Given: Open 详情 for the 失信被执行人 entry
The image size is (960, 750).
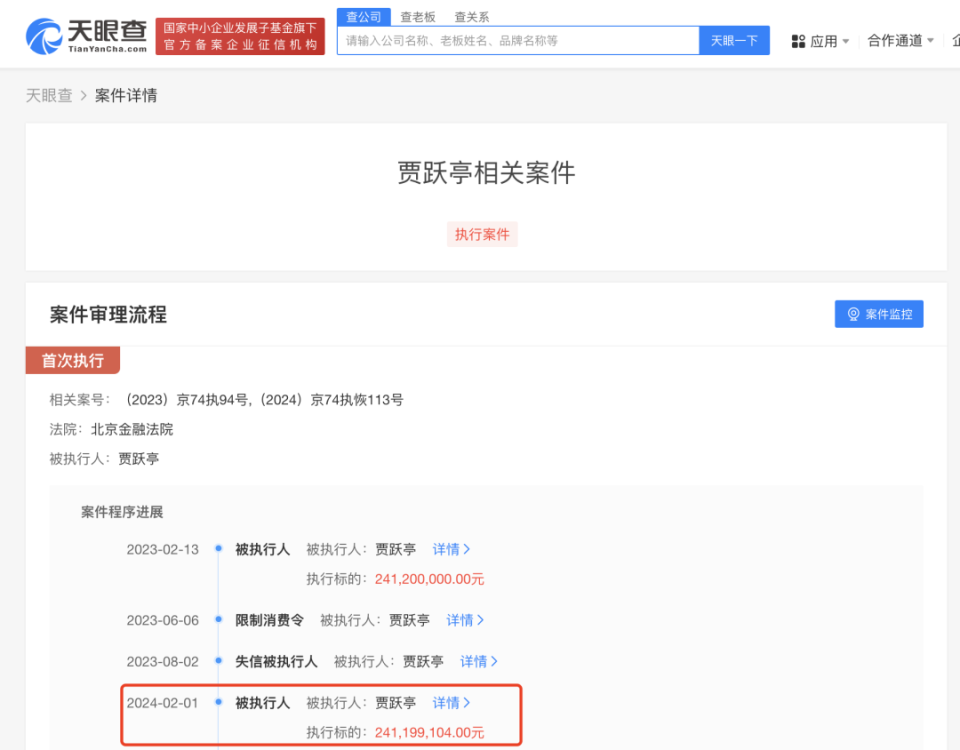Looking at the screenshot, I should click(x=476, y=661).
